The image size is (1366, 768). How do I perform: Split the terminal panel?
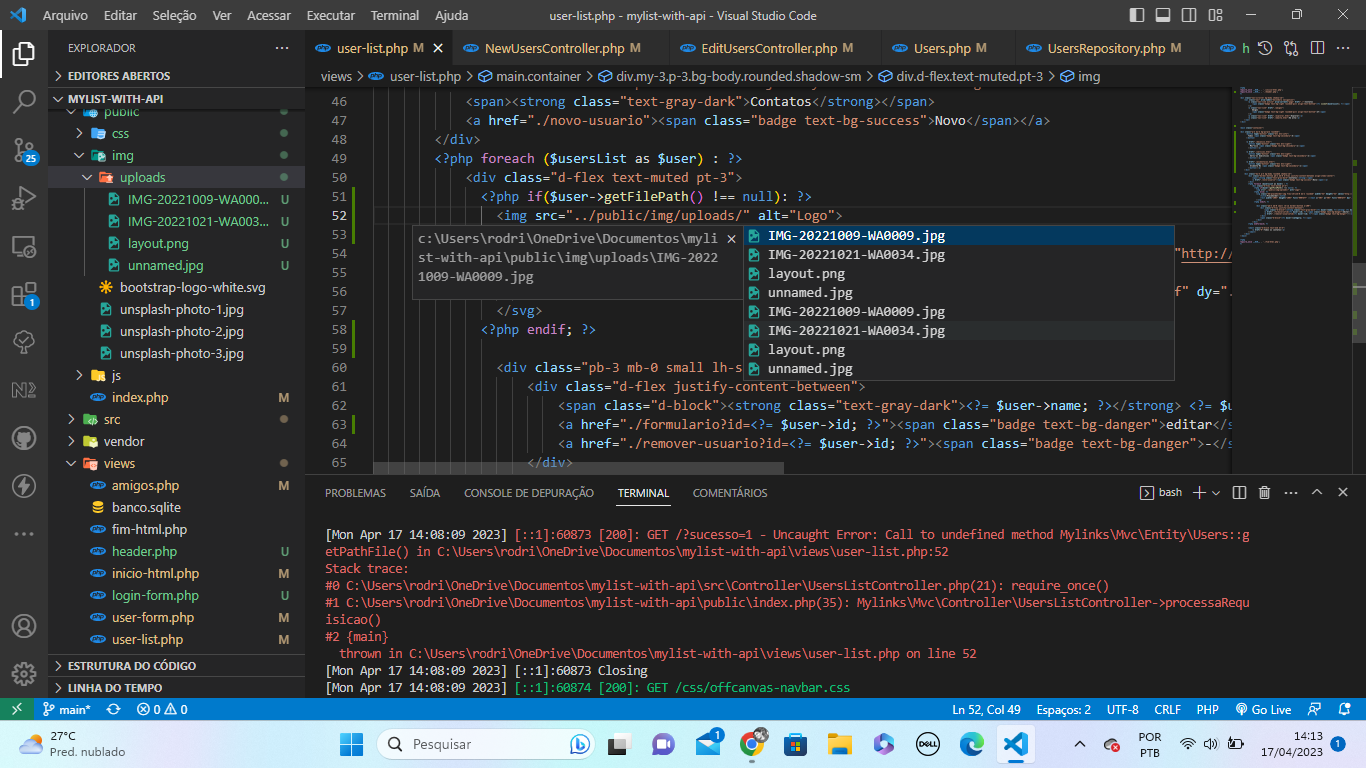1239,492
